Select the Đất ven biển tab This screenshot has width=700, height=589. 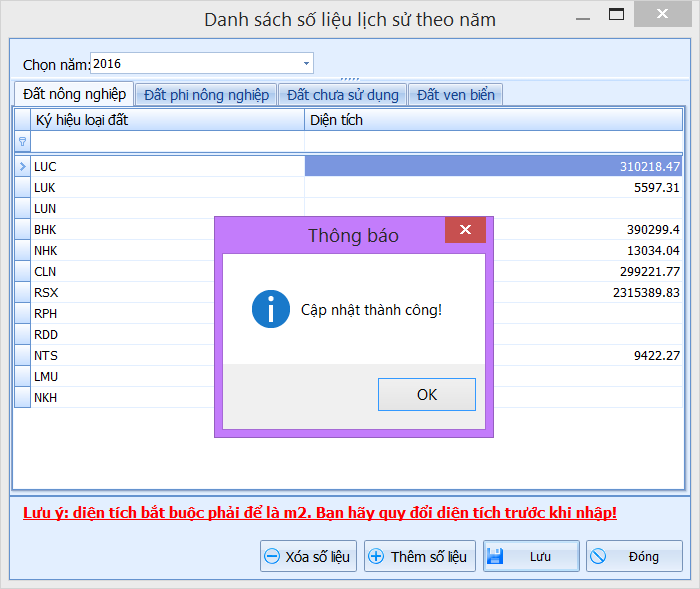(455, 95)
